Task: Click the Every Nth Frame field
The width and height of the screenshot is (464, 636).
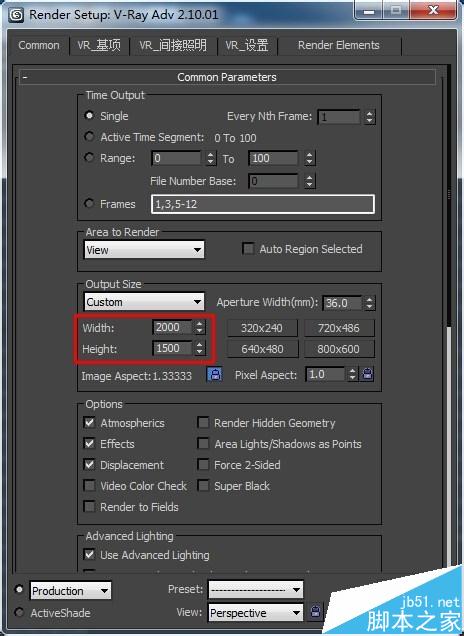Action: 339,117
